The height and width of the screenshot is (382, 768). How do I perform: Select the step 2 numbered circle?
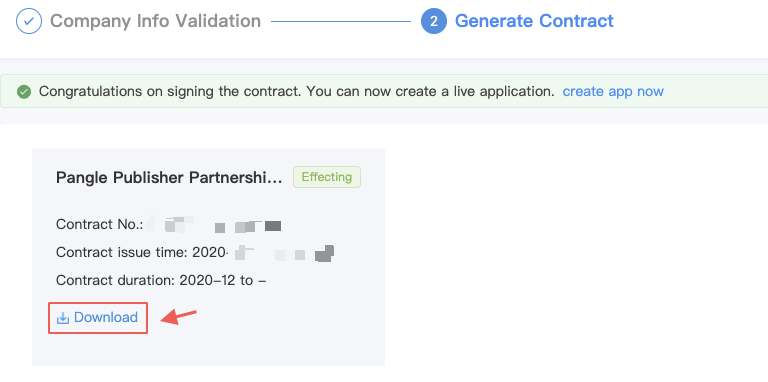[433, 21]
